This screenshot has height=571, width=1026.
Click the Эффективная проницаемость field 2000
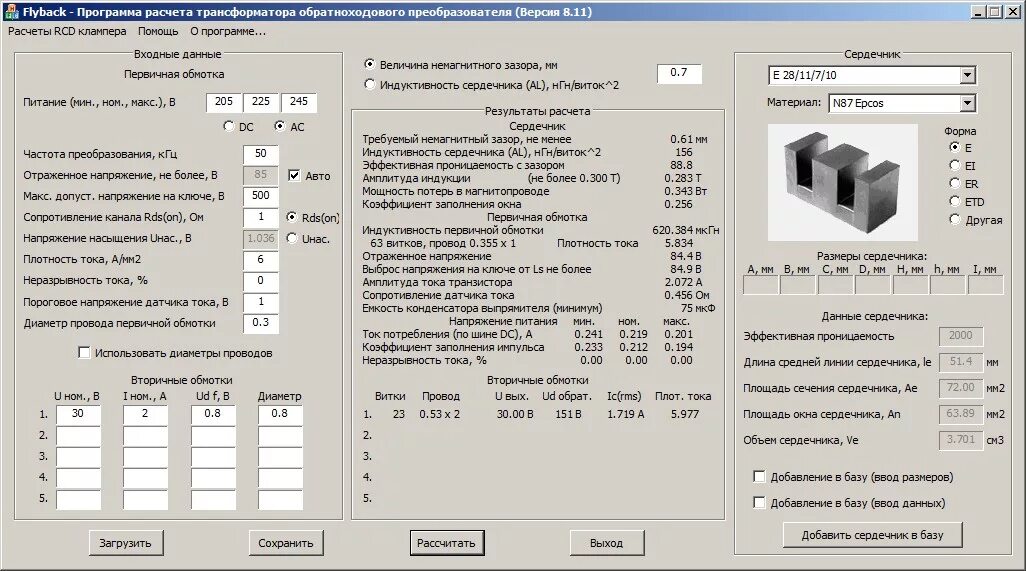click(x=961, y=336)
